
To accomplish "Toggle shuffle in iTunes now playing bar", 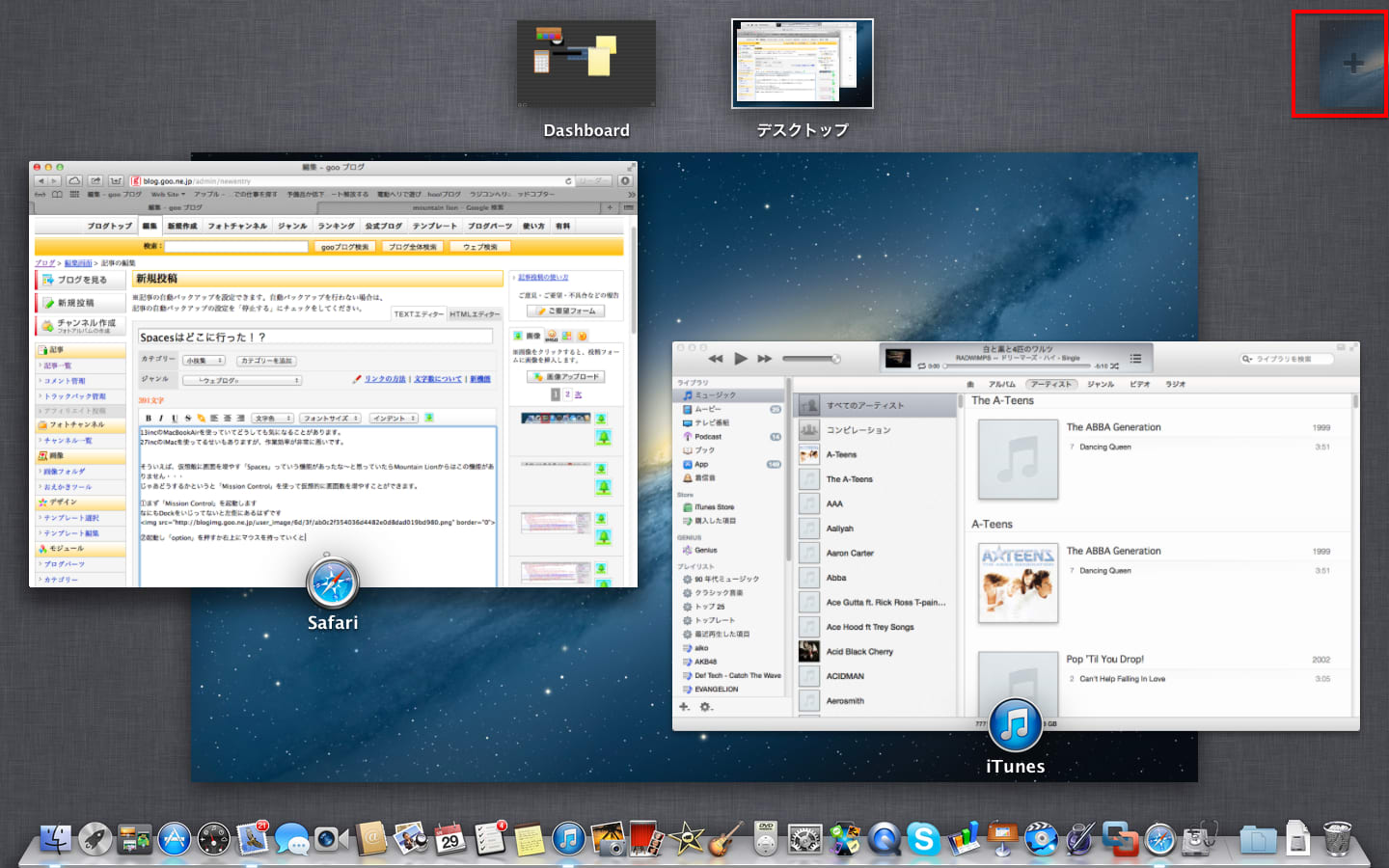I will pos(1115,366).
